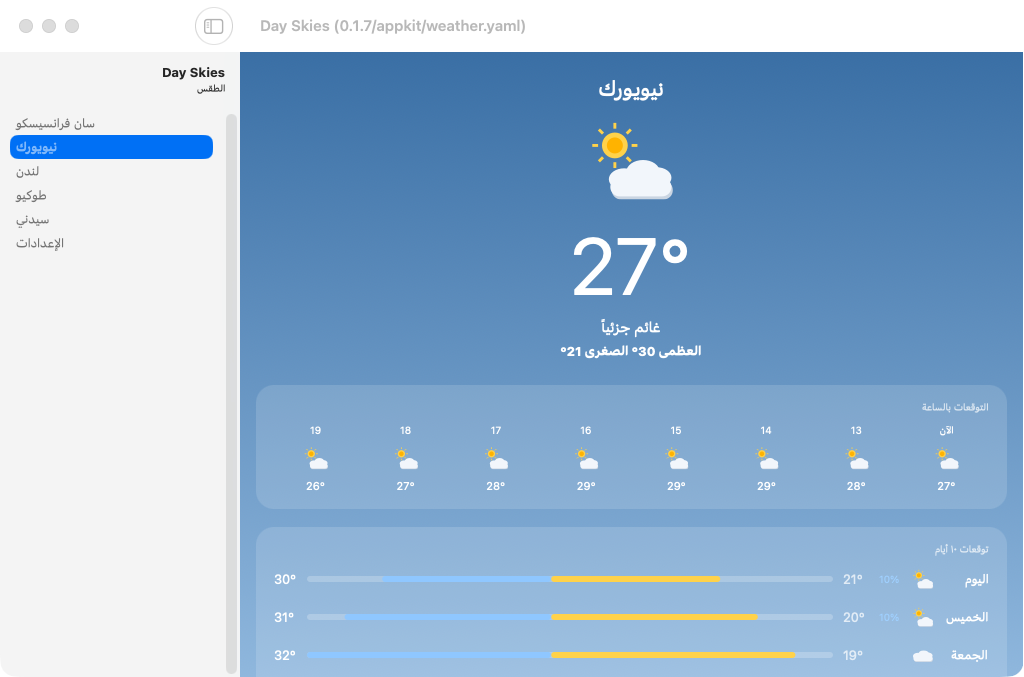Open الإعدادات in the sidebar
1024x677 pixels.
112,244
